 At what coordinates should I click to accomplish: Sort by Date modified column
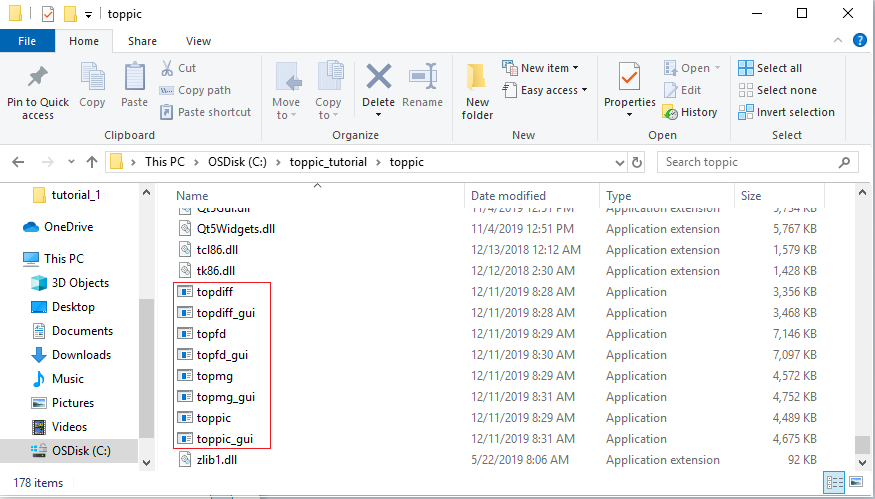508,196
